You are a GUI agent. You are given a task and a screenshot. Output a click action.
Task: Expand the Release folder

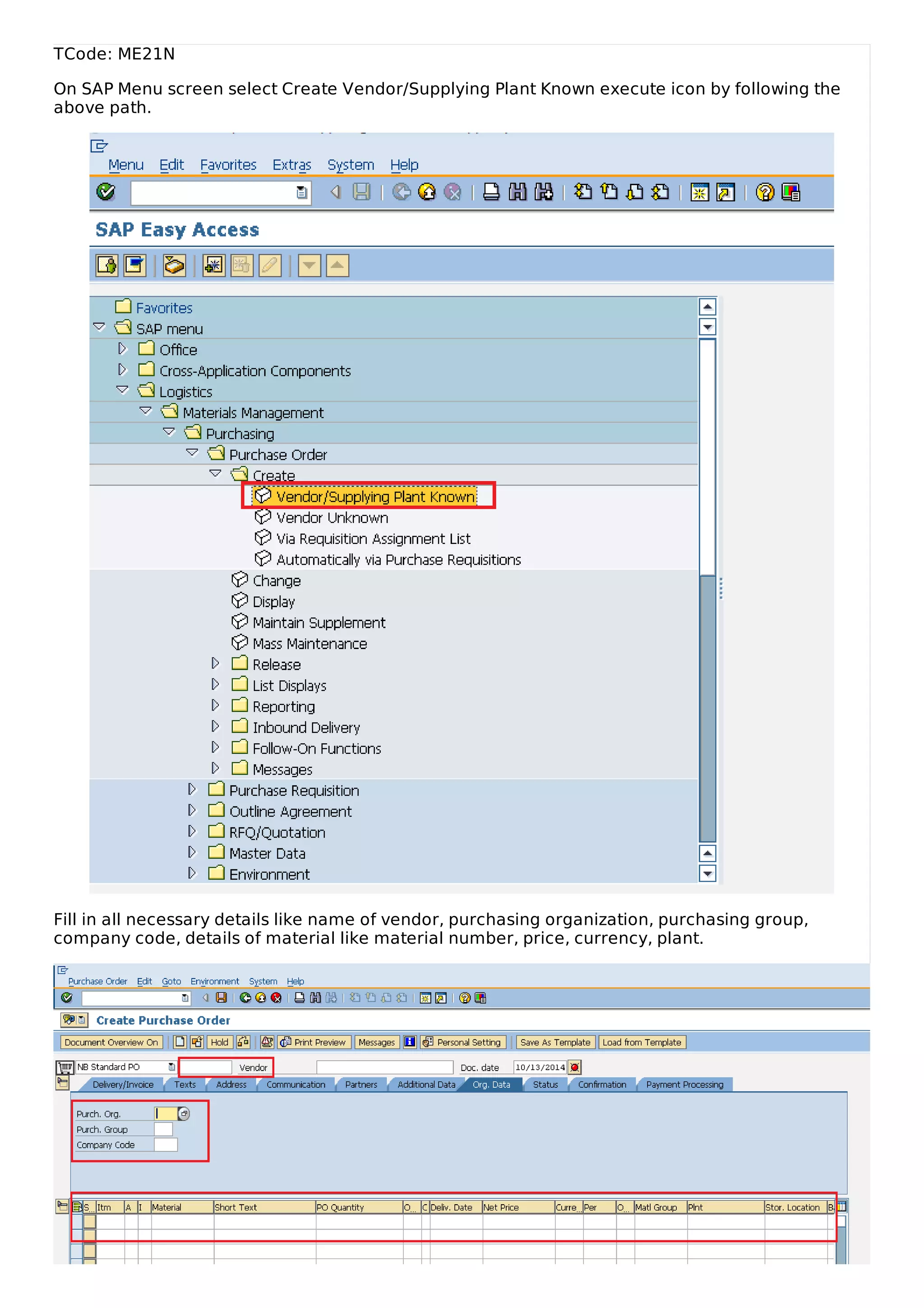tap(215, 663)
